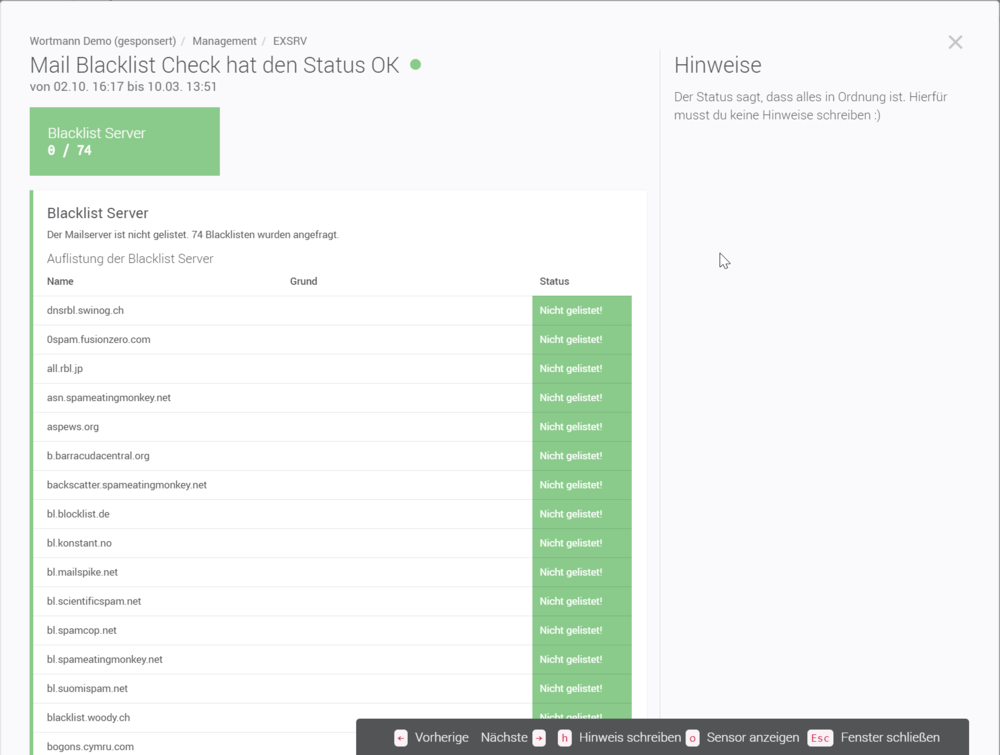Image resolution: width=1000 pixels, height=755 pixels.
Task: Click the Esc key icon
Action: tap(820, 738)
